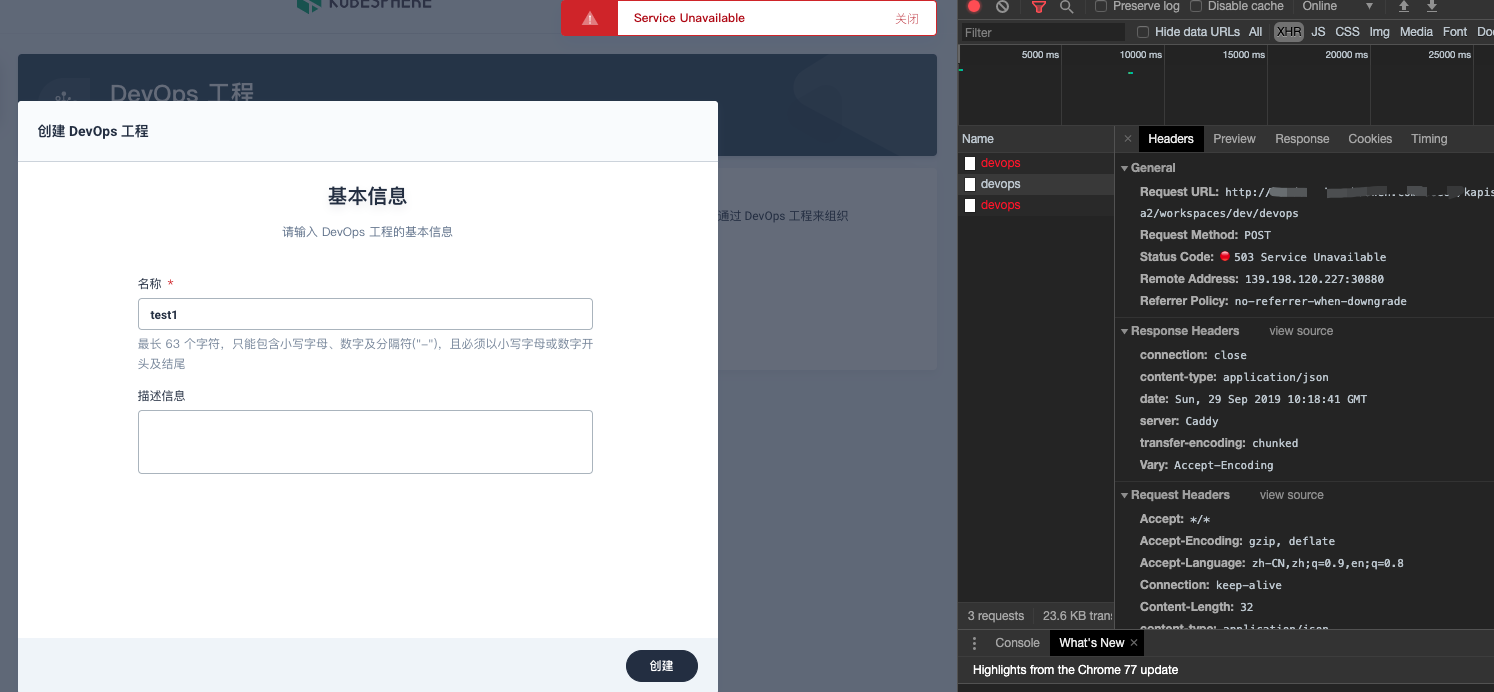Filter requests by XHR

click(1289, 32)
